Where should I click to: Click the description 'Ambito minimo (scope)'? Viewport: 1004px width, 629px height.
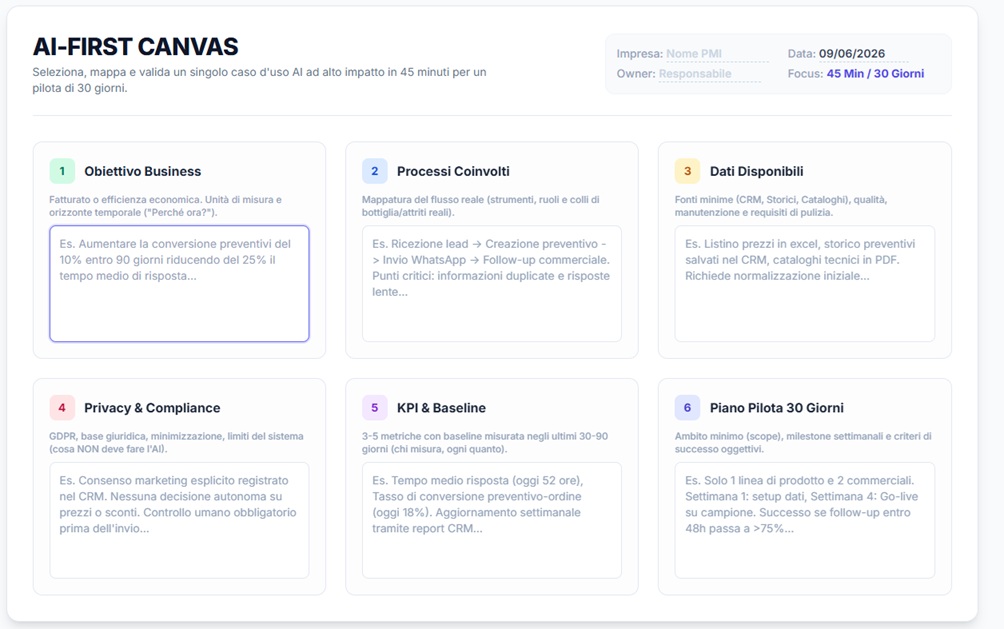tap(803, 443)
